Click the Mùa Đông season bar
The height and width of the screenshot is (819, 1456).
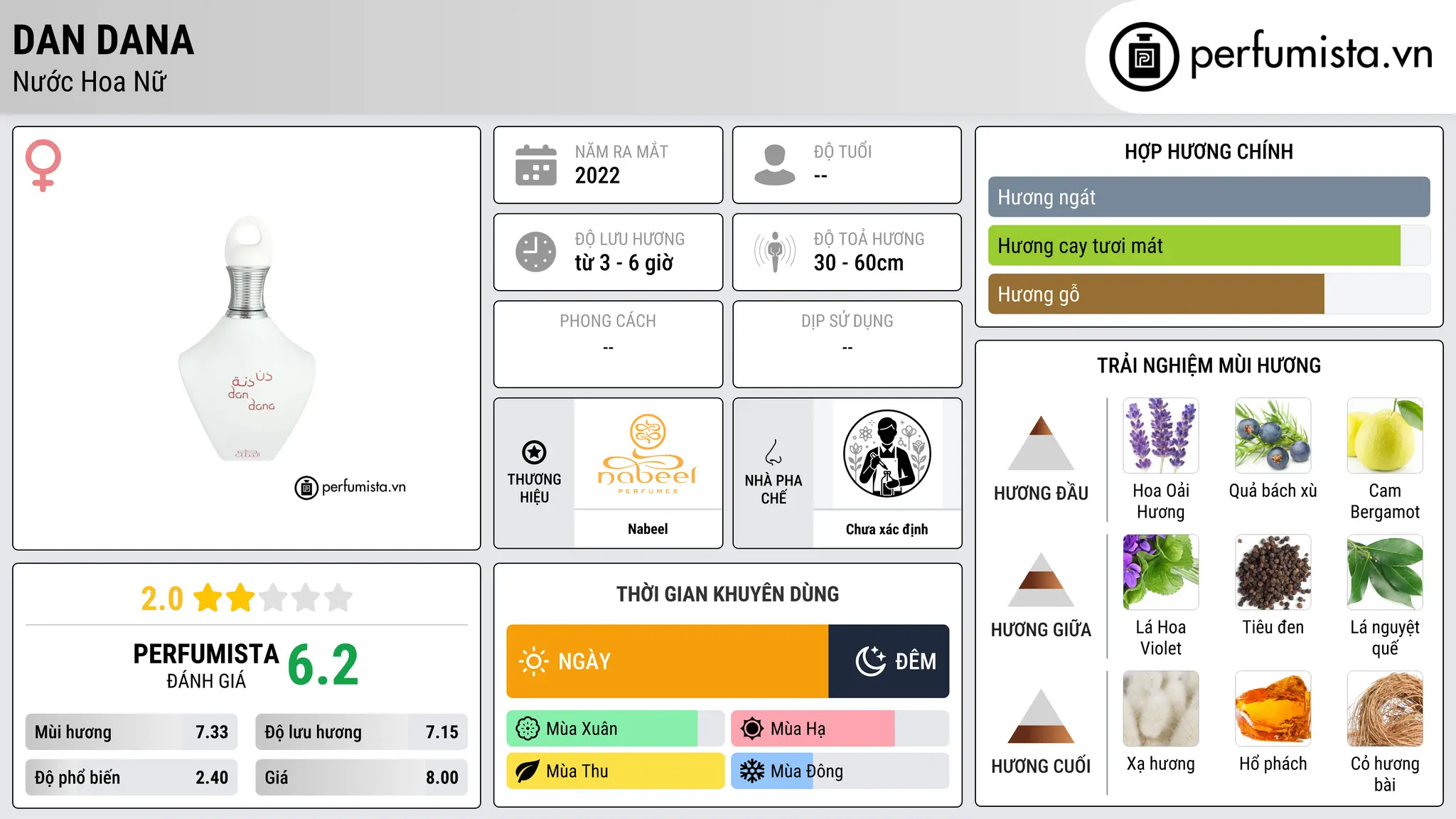point(840,771)
